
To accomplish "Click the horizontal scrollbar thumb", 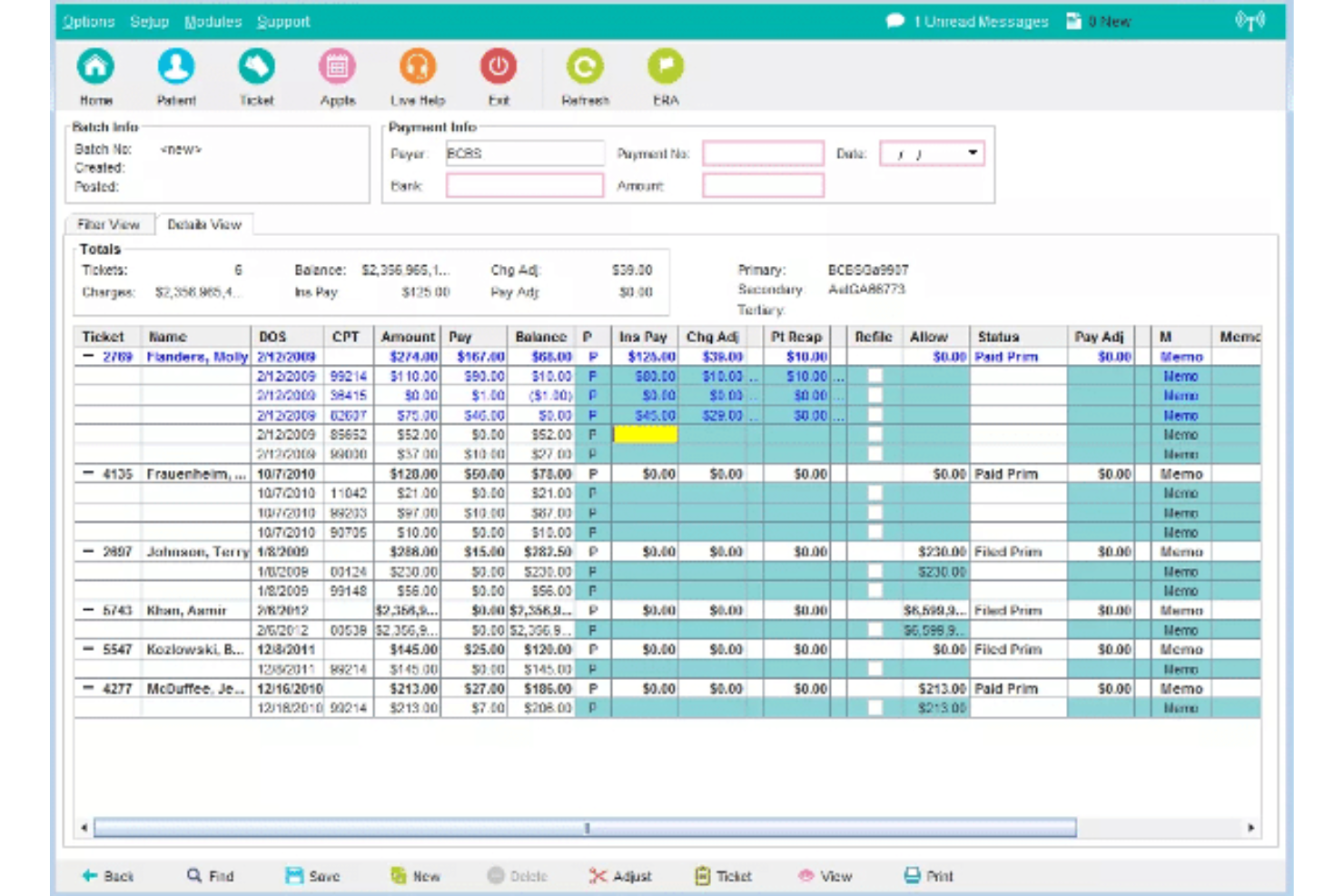I will point(586,828).
